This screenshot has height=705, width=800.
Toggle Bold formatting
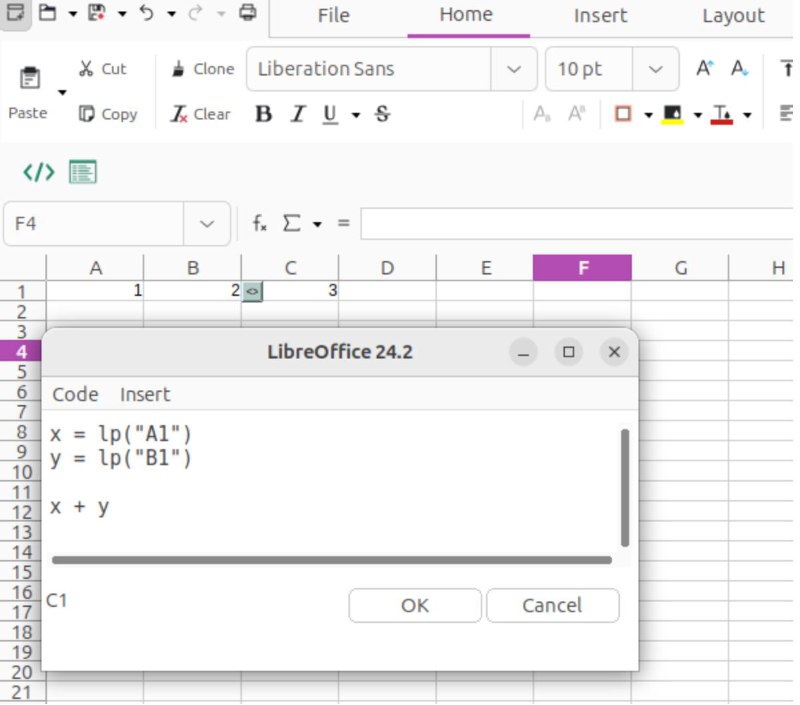pyautogui.click(x=263, y=114)
